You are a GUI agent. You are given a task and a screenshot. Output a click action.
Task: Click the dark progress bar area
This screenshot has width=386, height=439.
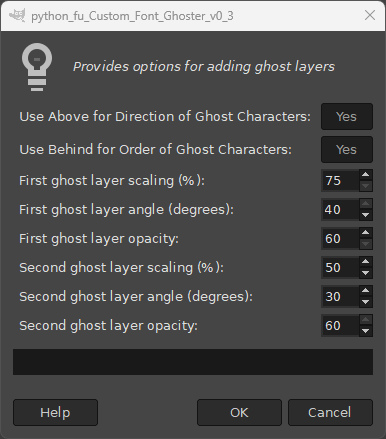(x=193, y=362)
